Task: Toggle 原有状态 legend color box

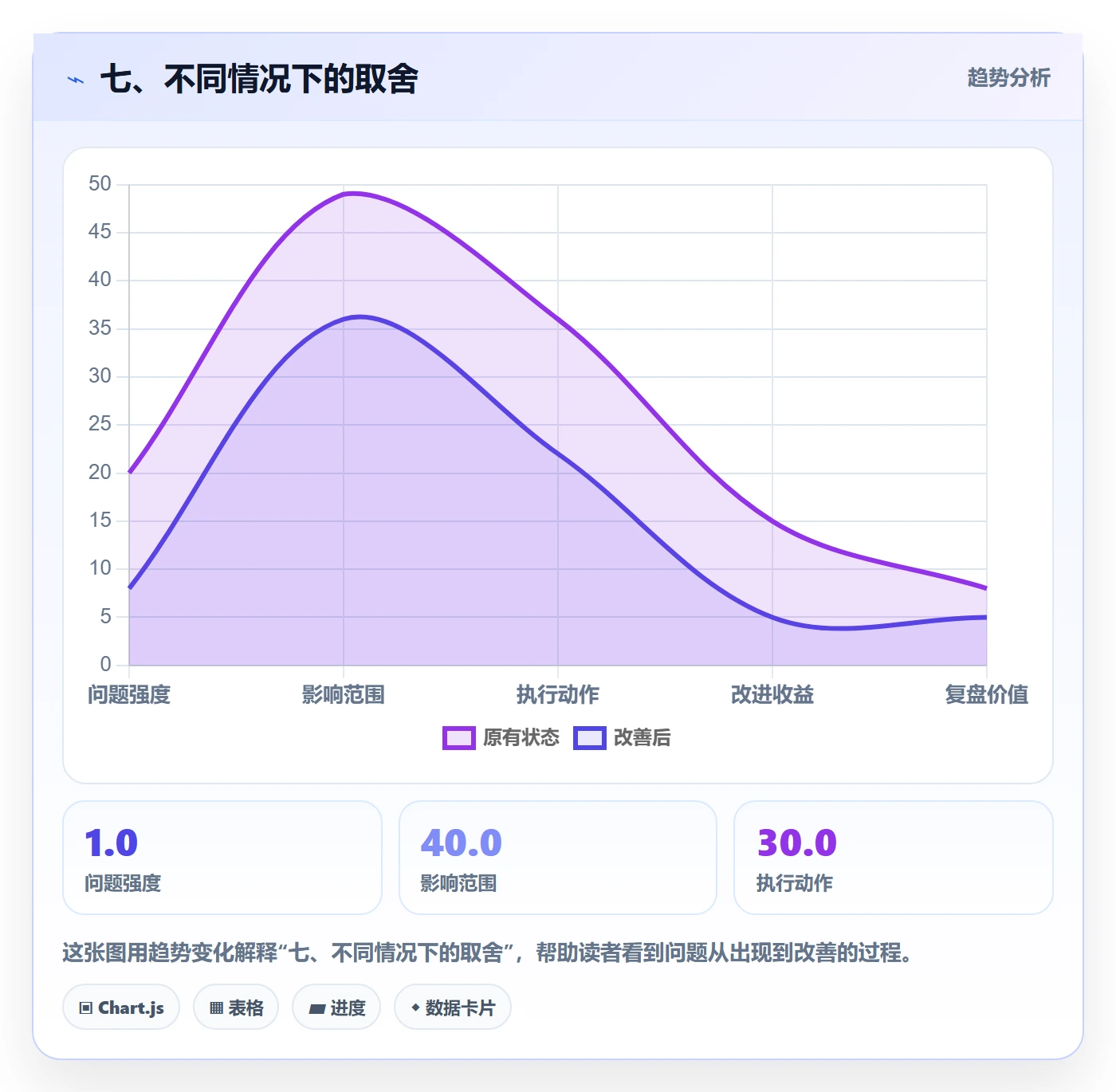Action: pos(459,738)
